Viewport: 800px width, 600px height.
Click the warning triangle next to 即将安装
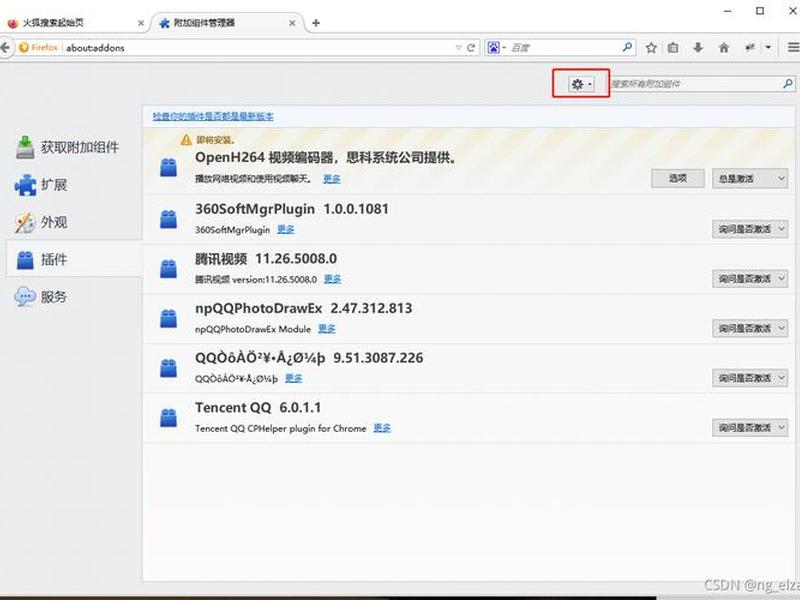(186, 140)
